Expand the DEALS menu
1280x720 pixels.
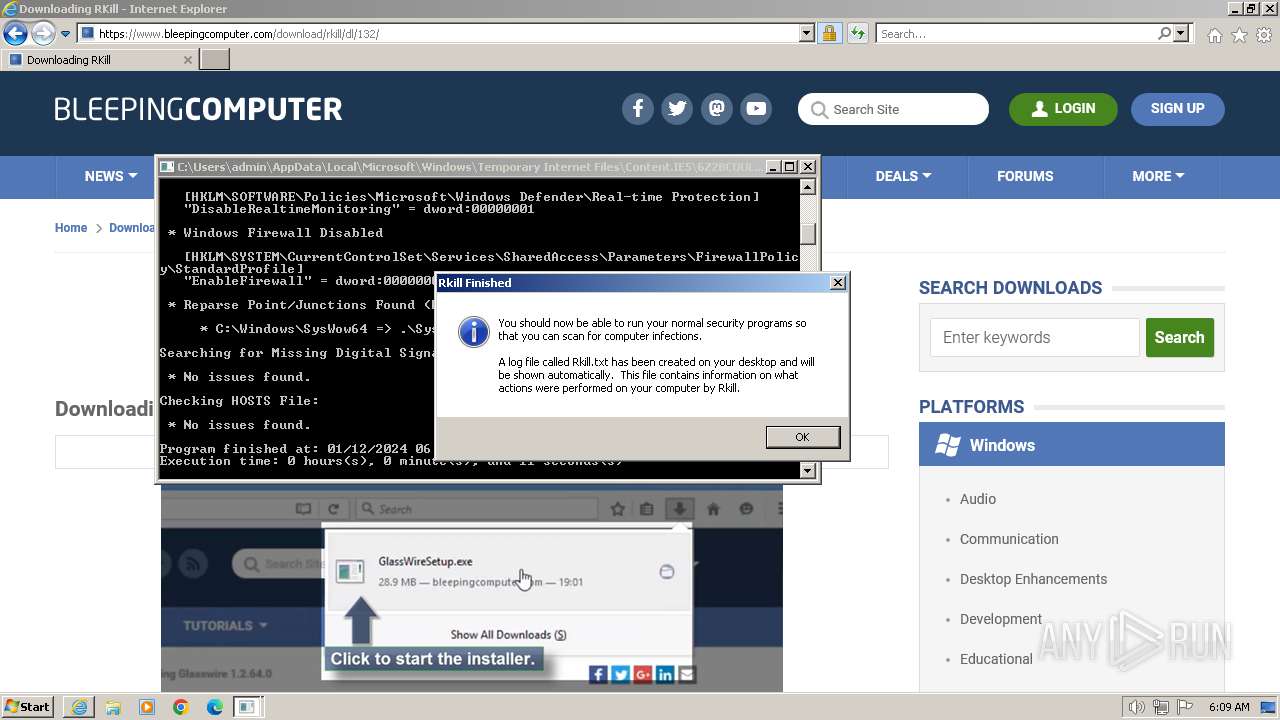903,176
